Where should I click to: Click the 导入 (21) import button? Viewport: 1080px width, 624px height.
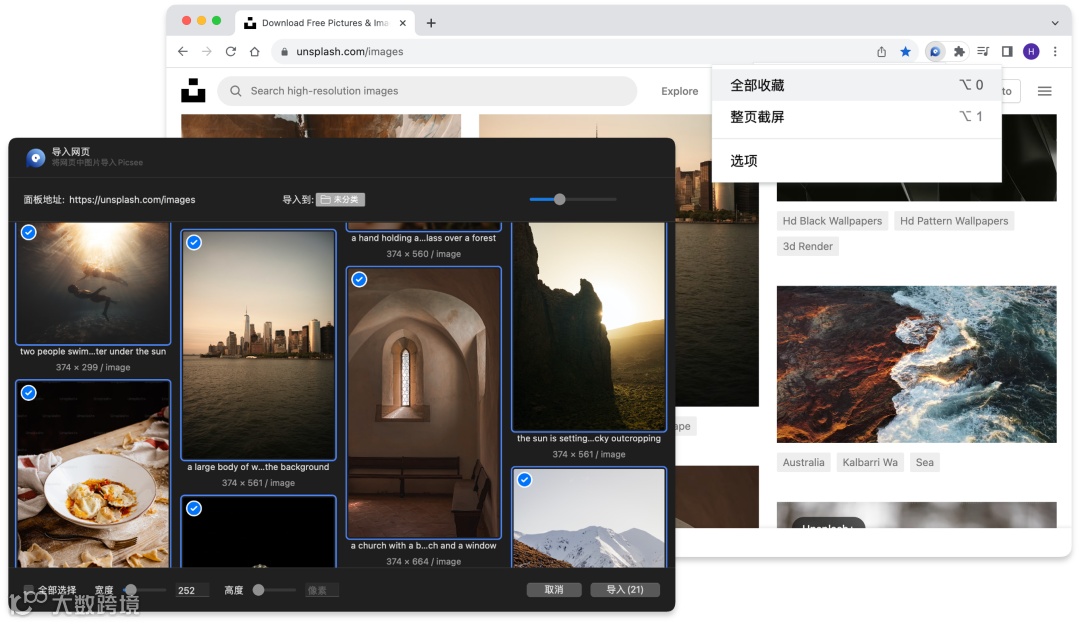pos(625,590)
